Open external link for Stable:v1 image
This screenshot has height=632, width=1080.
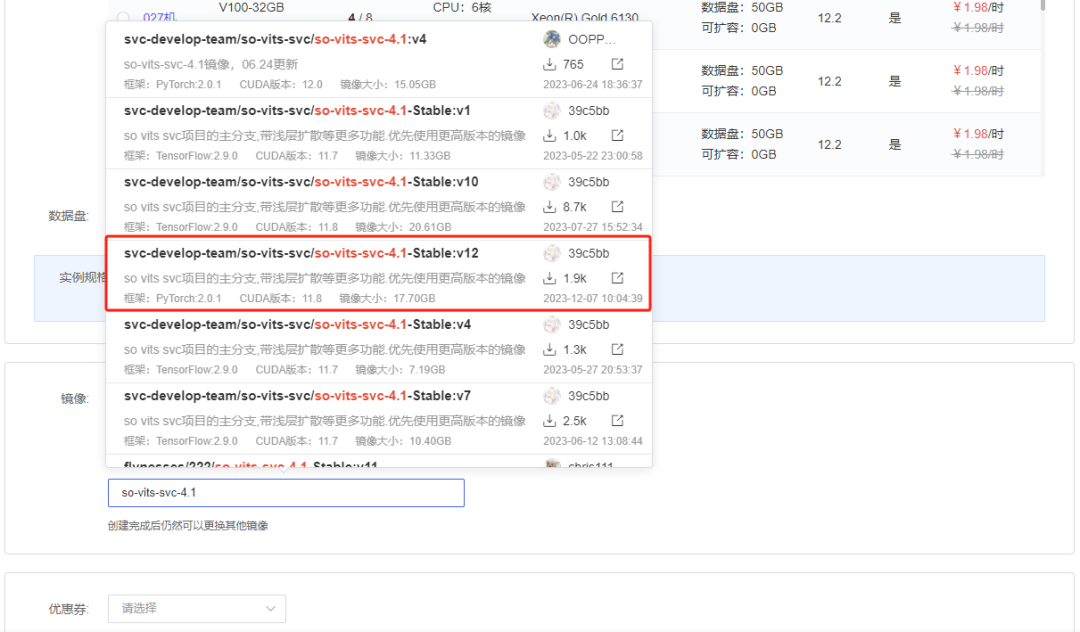[x=617, y=135]
